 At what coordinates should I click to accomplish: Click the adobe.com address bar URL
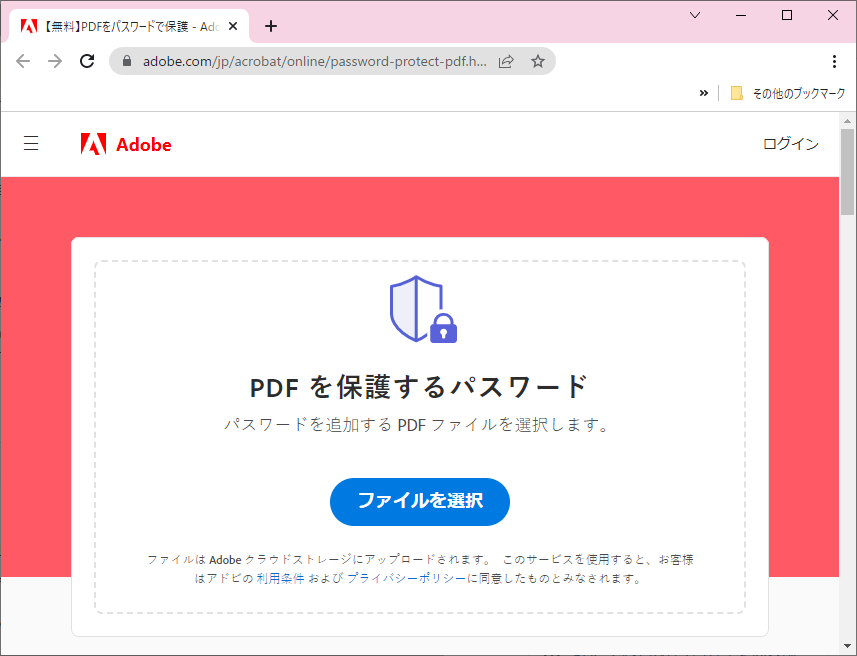(315, 61)
